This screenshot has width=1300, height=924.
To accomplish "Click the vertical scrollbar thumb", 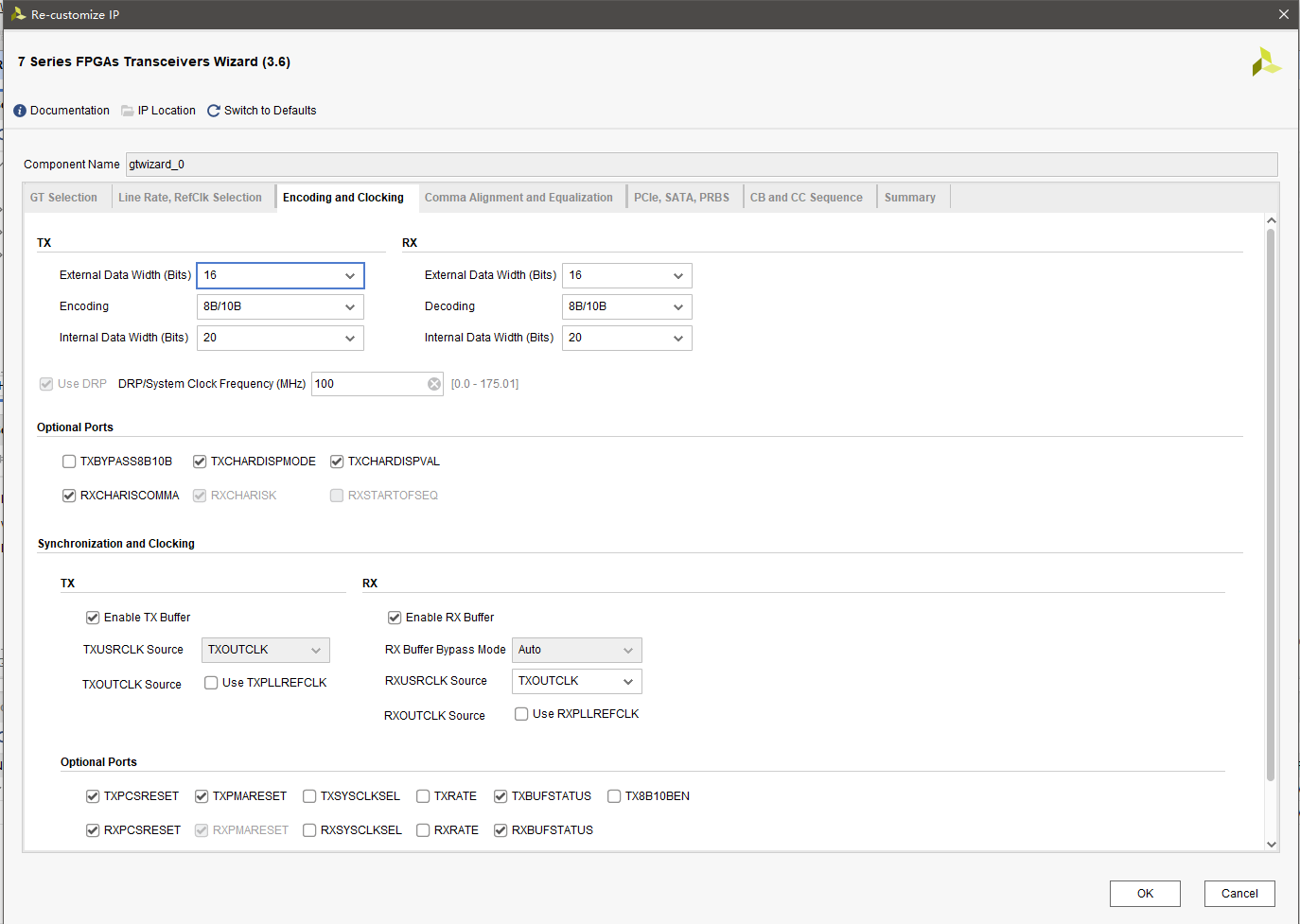I will pos(1272,505).
